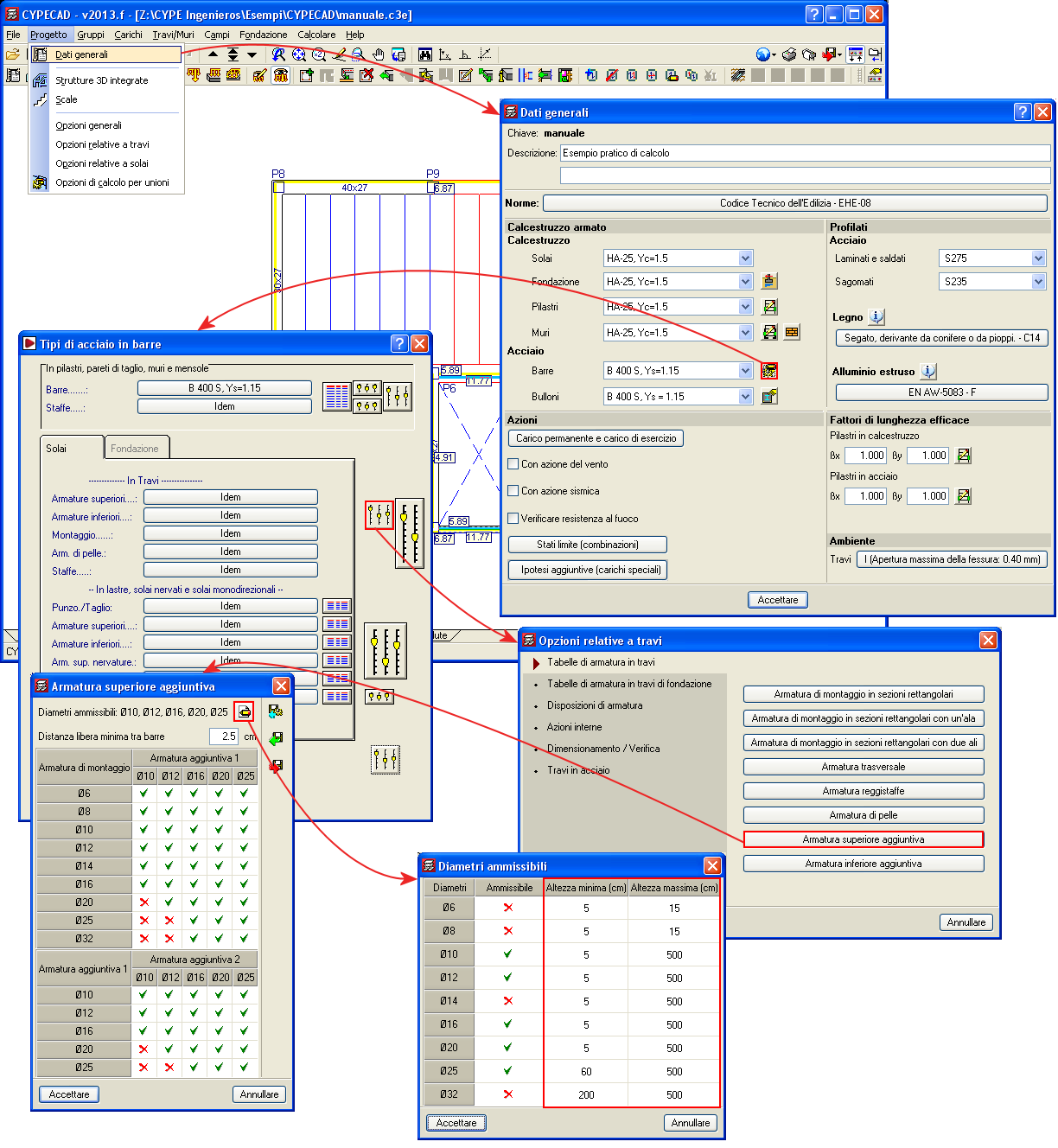Click Annullare in Opzioni relative a travi
Image resolution: width=1058 pixels, height=1148 pixels.
[x=966, y=922]
